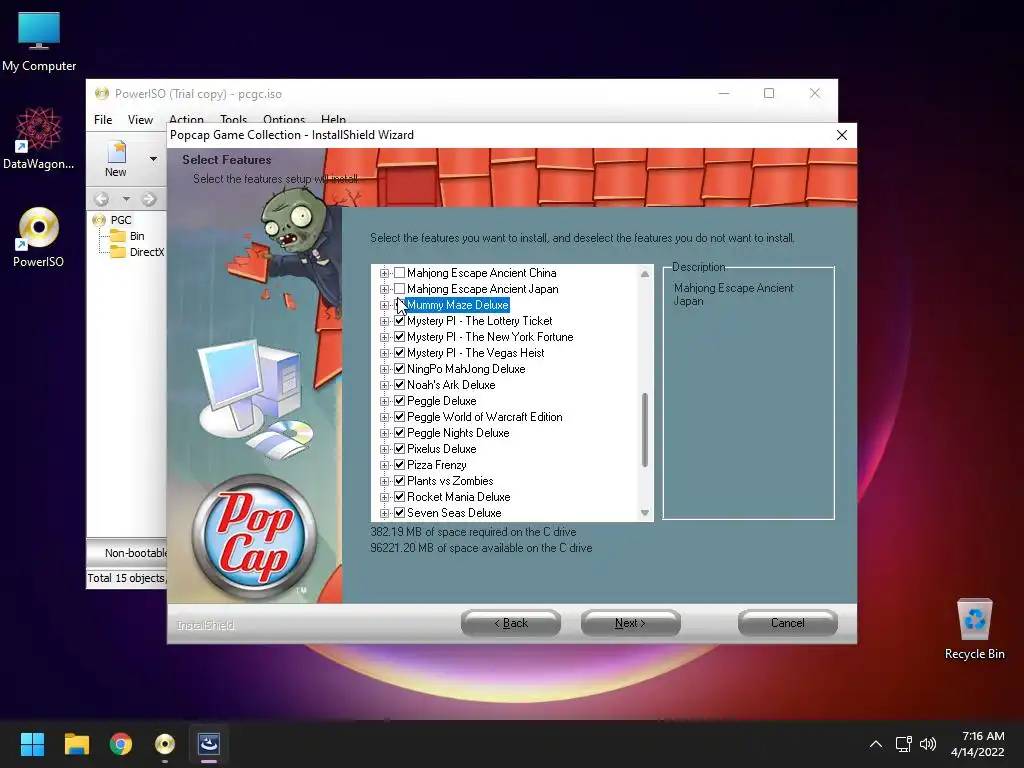The height and width of the screenshot is (768, 1024).
Task: Uncheck Plants vs Zombies
Action: point(399,481)
